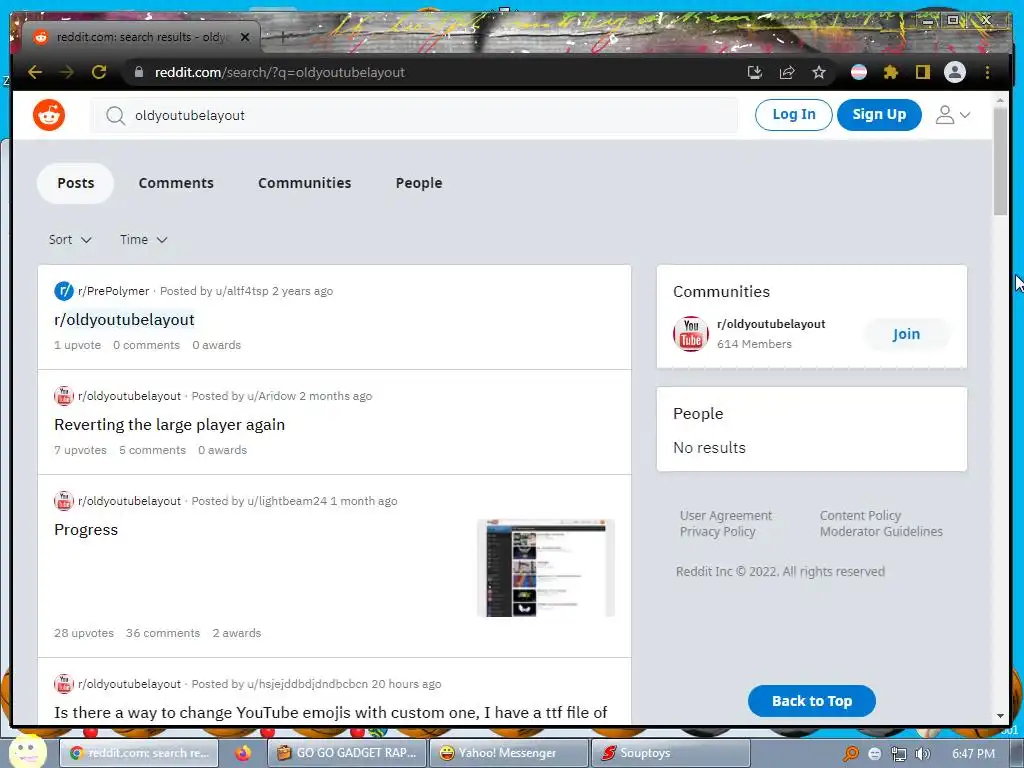Click the search magnifier tray icon
Screen dimensions: 1024x768
click(850, 754)
